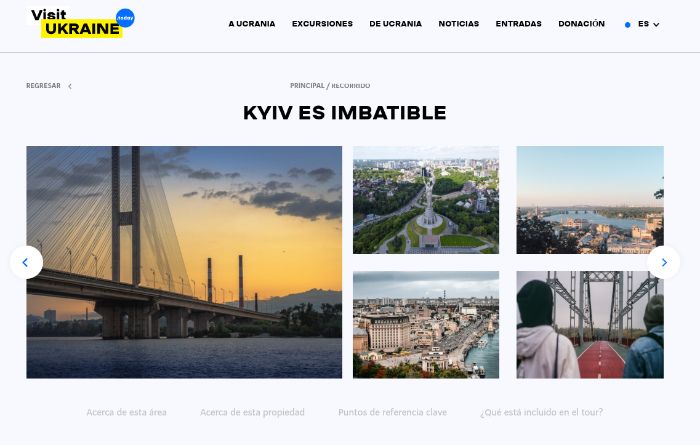Viewport: 700px width, 445px height.
Task: Go to Entradas section
Action: [x=518, y=24]
